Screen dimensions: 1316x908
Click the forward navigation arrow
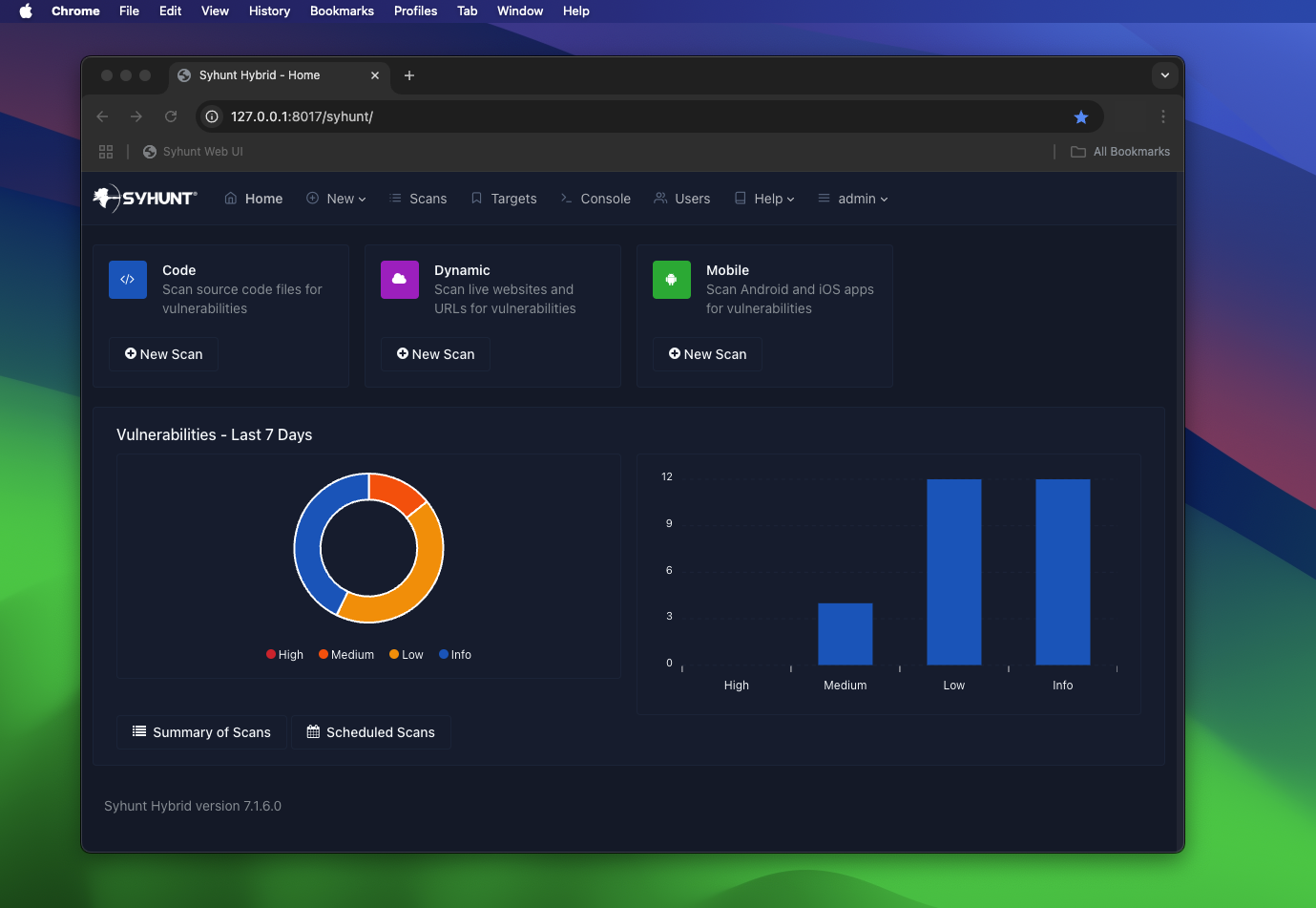(x=136, y=116)
